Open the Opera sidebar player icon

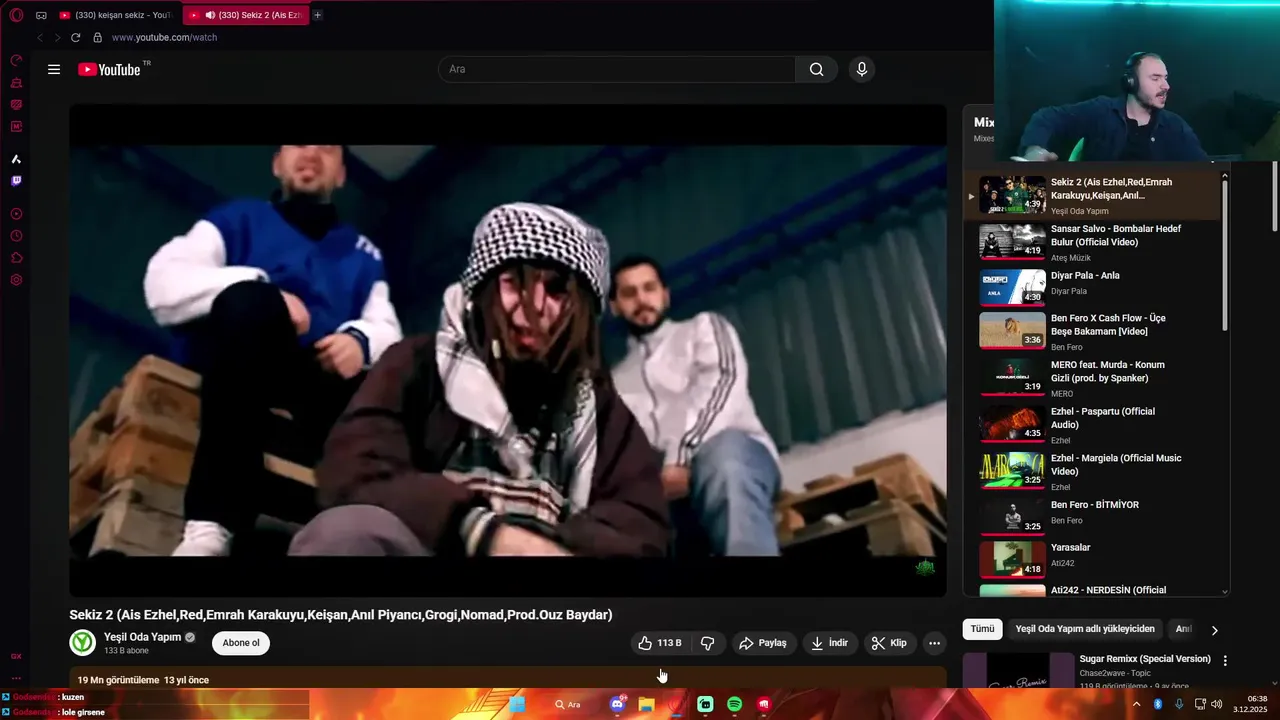(x=16, y=214)
